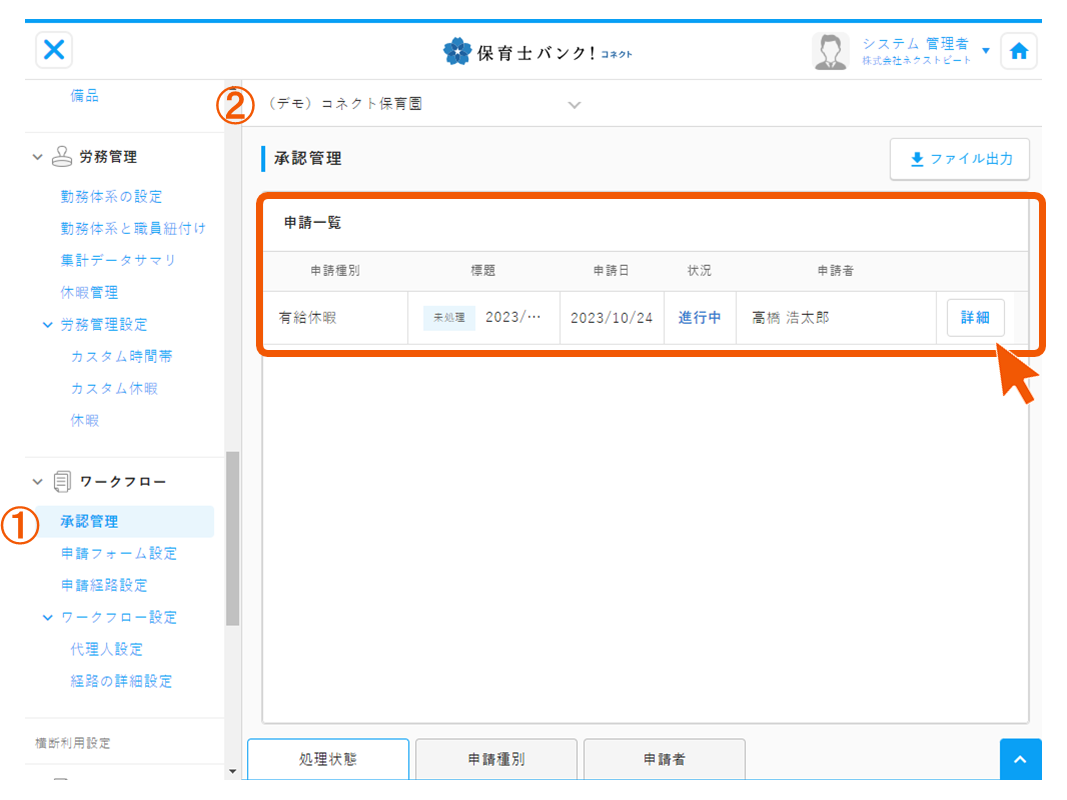Click the home icon button
1067x800 pixels.
[1018, 51]
